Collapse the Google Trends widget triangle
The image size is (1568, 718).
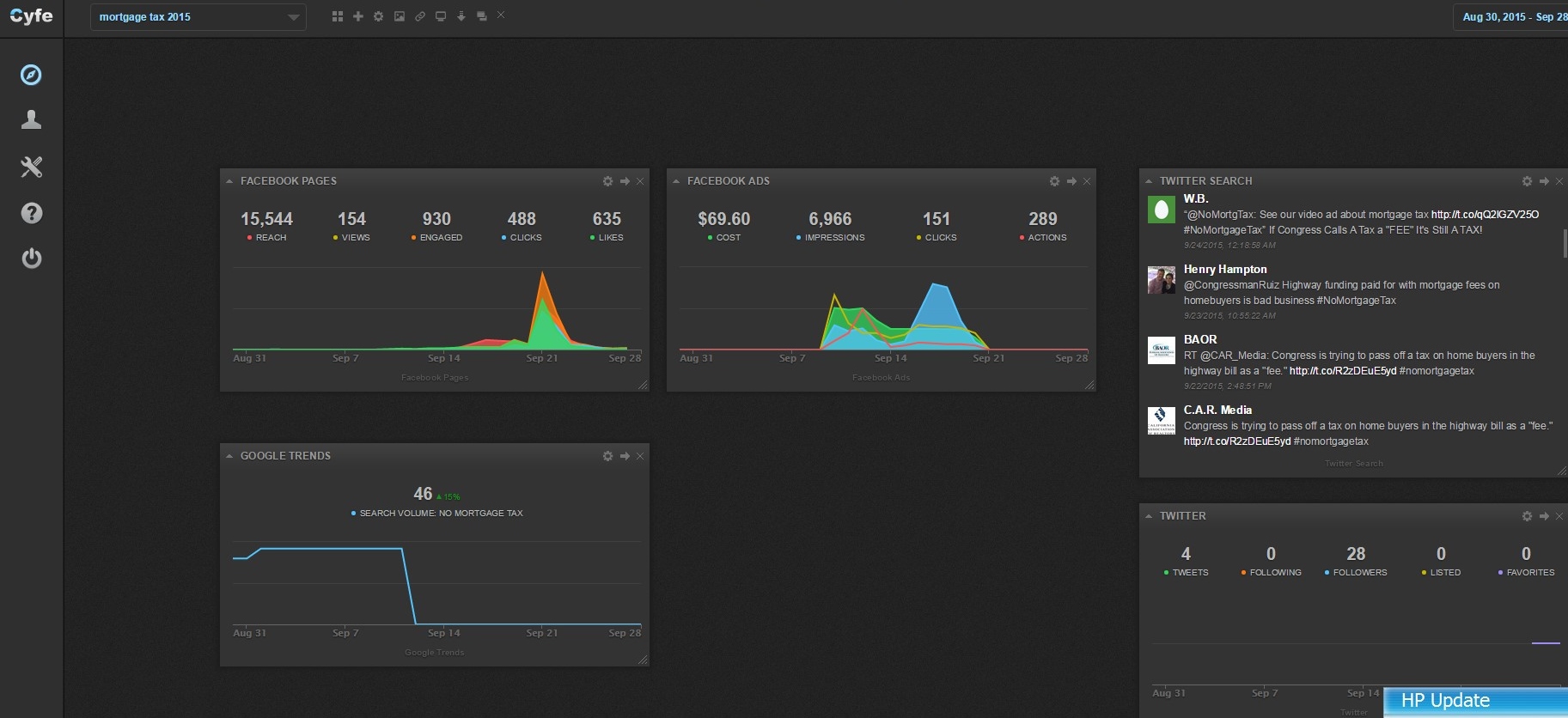click(x=229, y=456)
